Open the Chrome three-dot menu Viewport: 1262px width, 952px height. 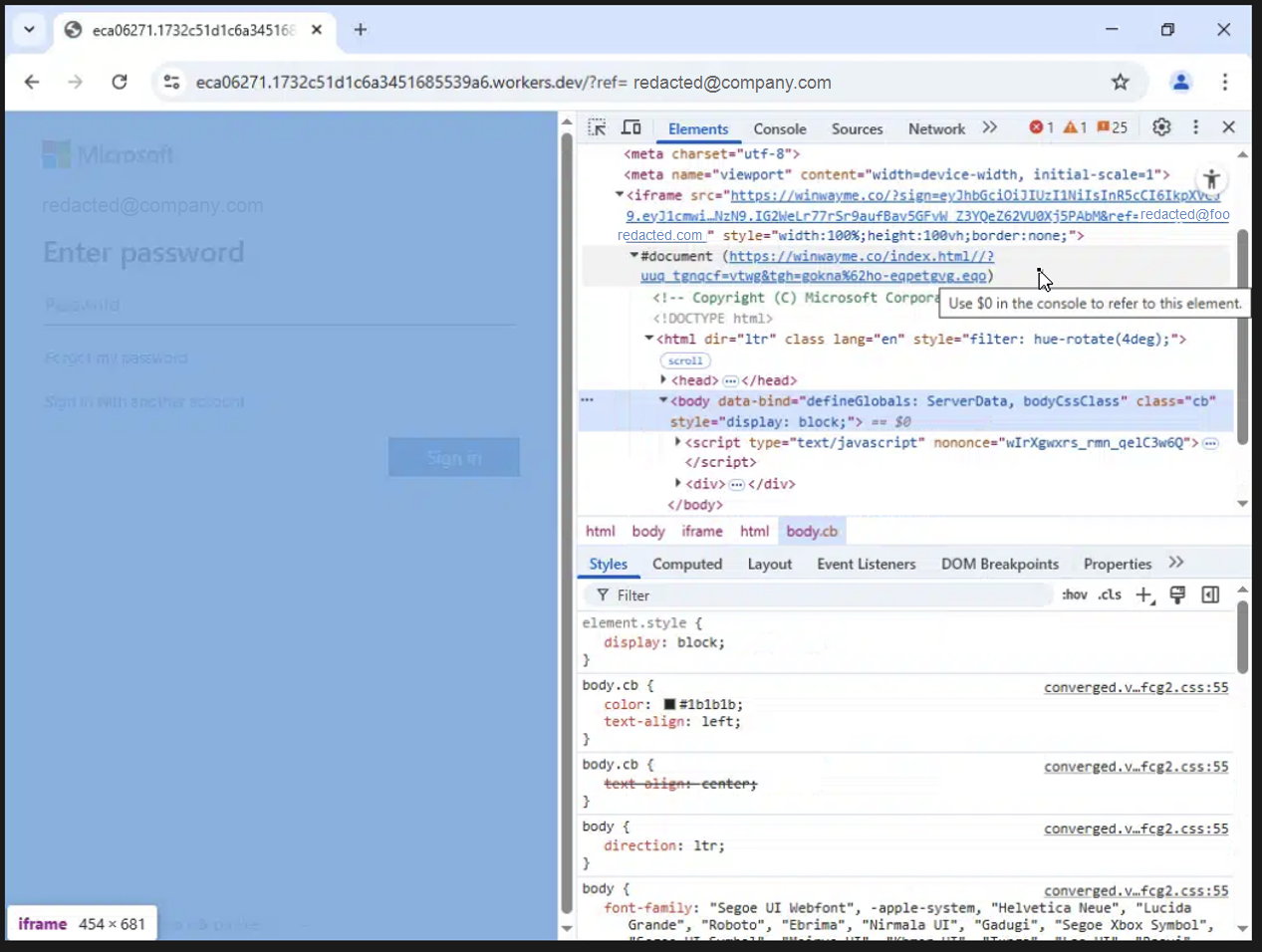coord(1225,82)
